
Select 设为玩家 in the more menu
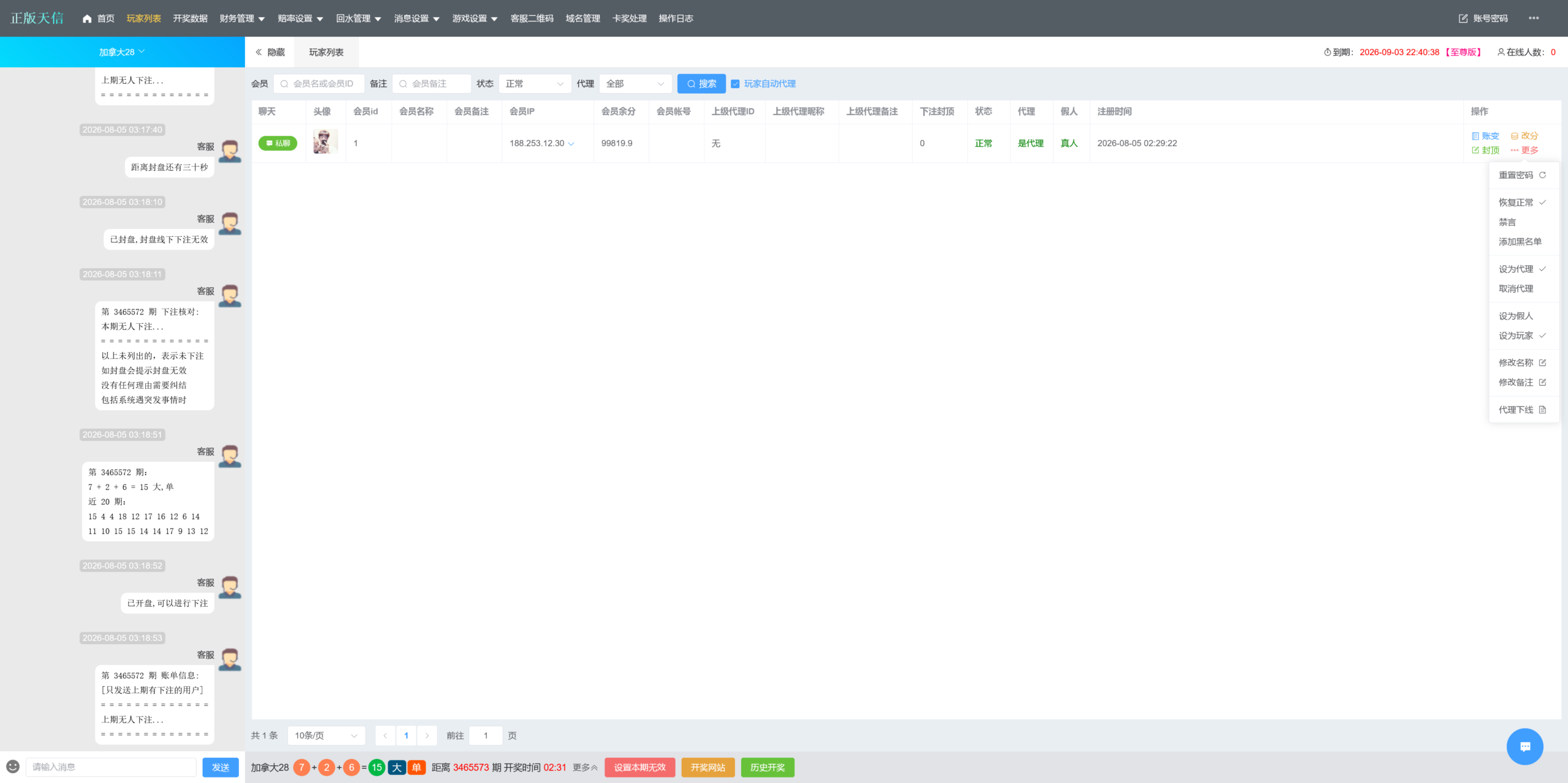click(1523, 335)
